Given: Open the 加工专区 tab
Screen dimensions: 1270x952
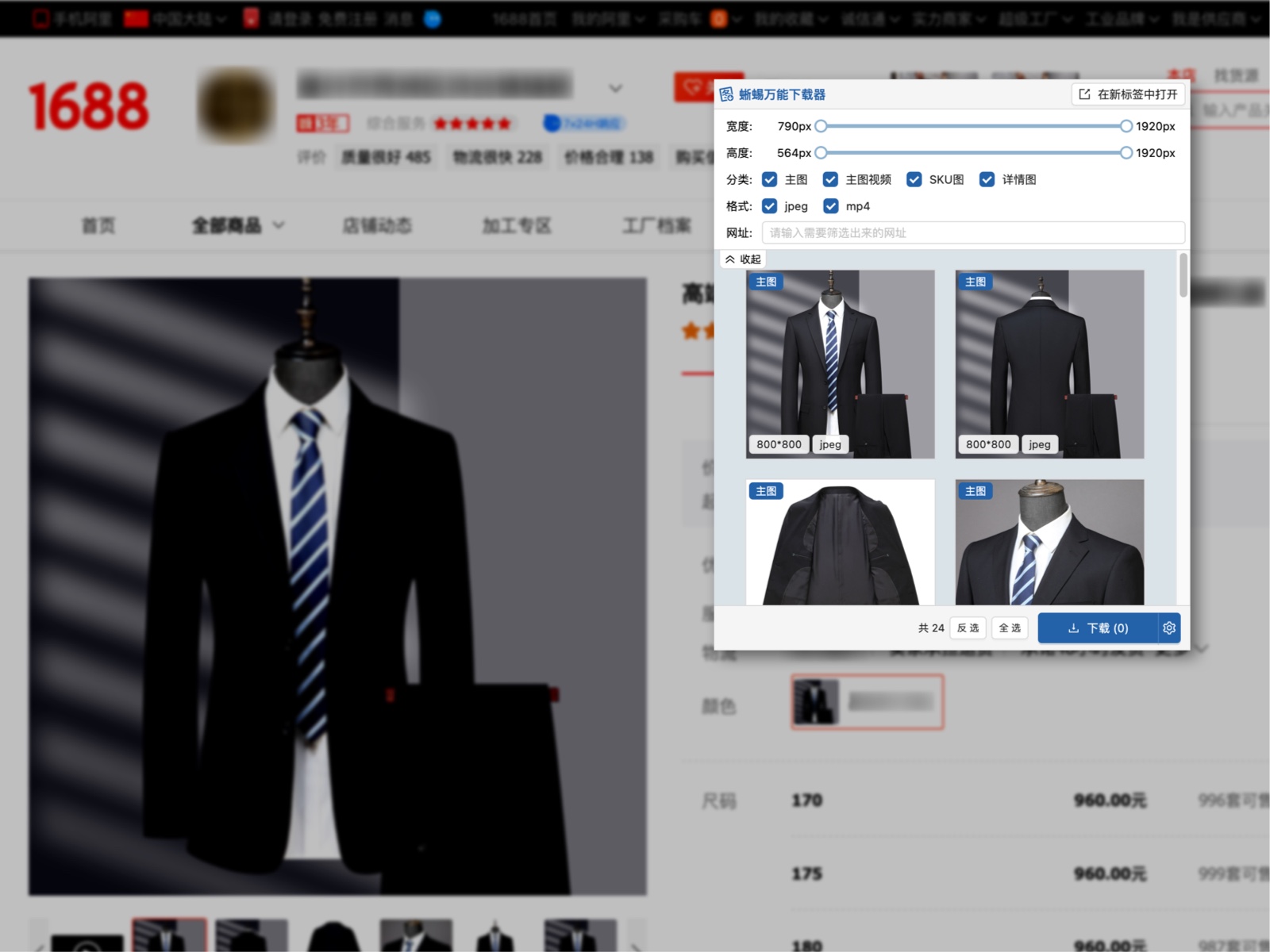Looking at the screenshot, I should coord(516,226).
